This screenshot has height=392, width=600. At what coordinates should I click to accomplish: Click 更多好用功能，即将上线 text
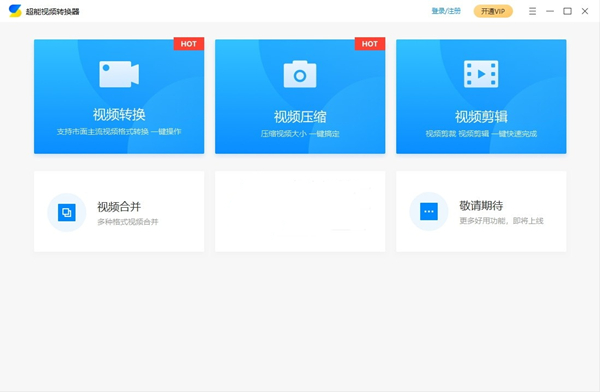coord(501,221)
